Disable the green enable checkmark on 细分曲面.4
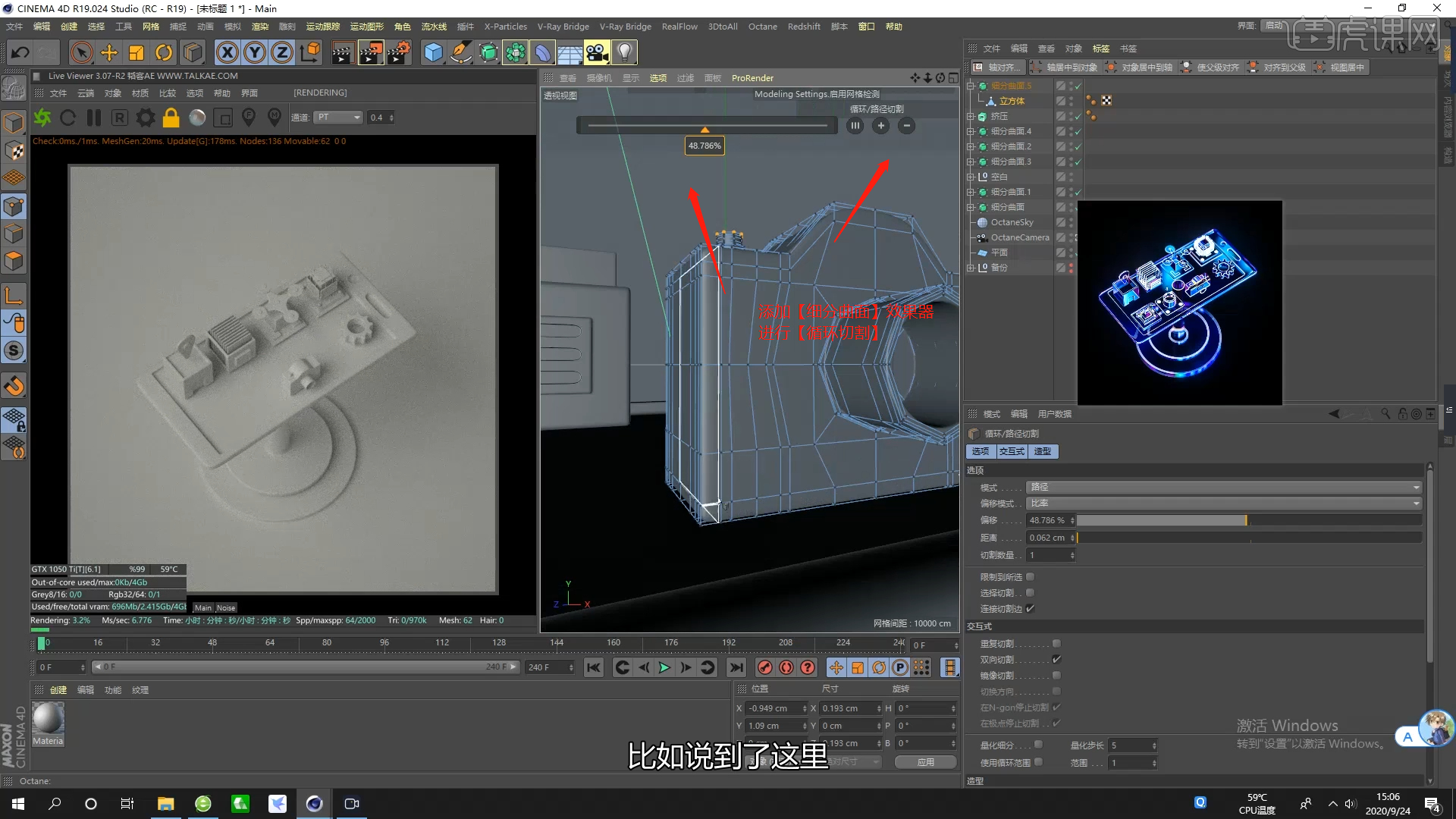Image resolution: width=1456 pixels, height=819 pixels. 1078,130
